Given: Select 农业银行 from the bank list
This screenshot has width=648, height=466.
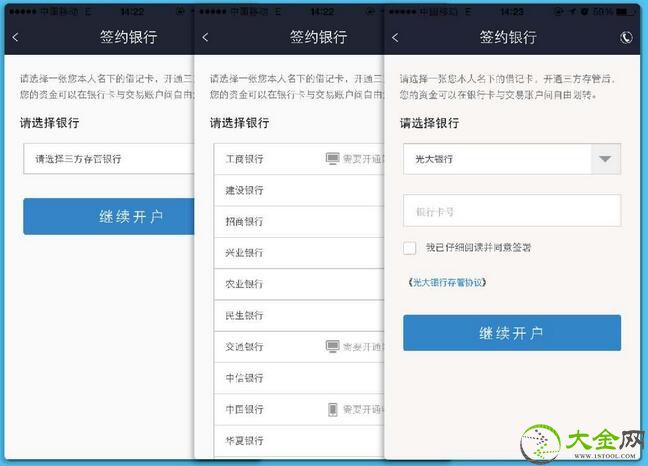Looking at the screenshot, I should (299, 284).
